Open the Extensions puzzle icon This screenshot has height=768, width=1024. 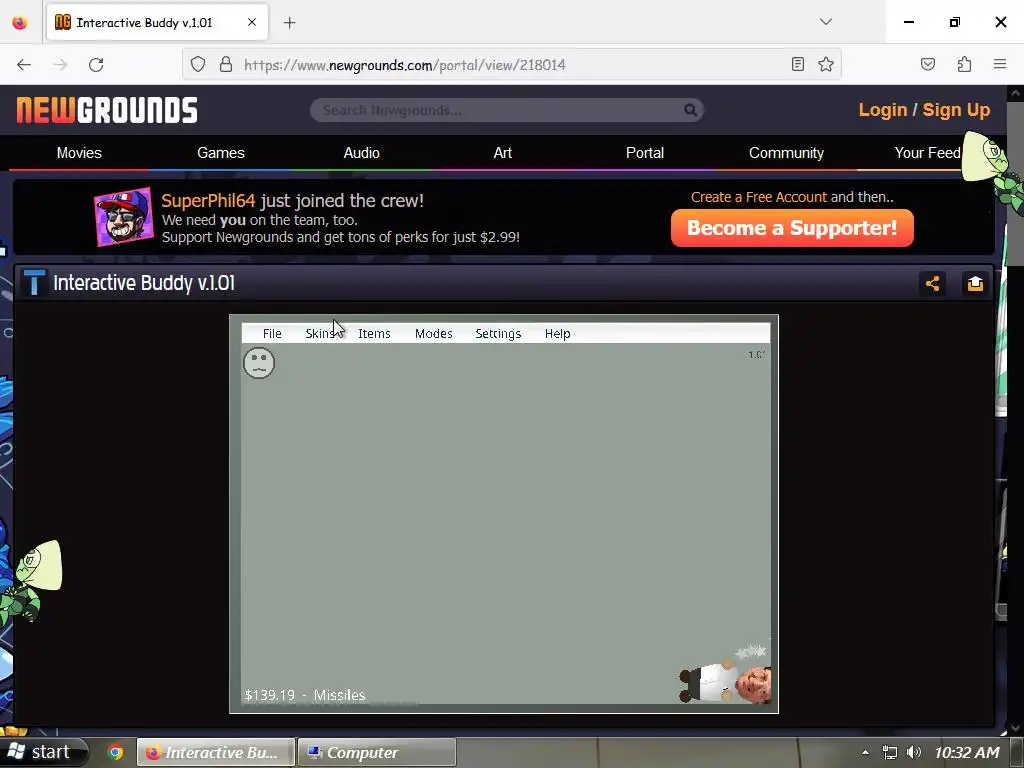965,64
